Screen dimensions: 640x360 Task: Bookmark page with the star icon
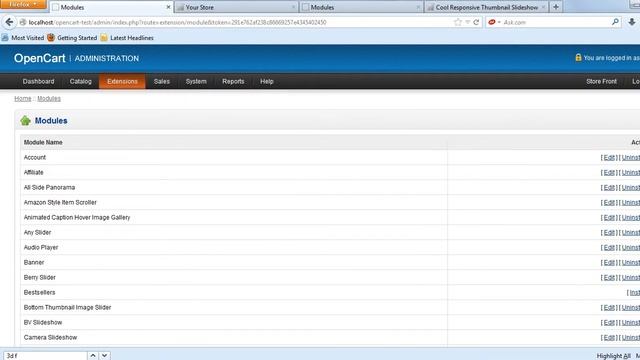pyautogui.click(x=458, y=22)
